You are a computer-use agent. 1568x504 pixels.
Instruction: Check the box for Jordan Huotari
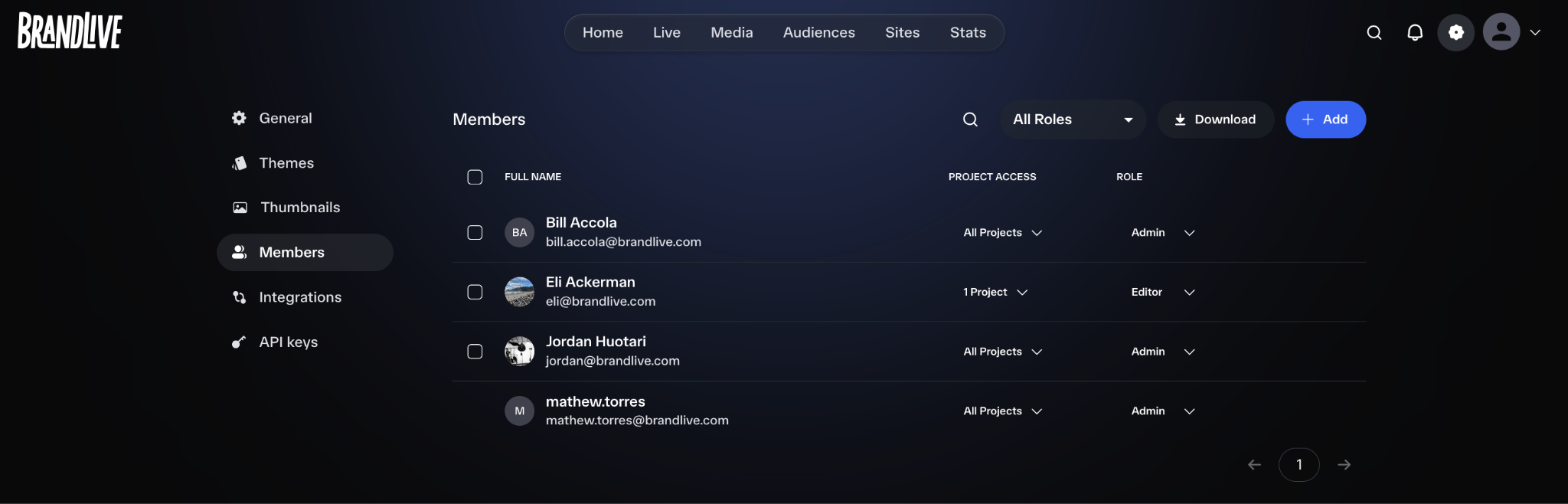tap(475, 352)
